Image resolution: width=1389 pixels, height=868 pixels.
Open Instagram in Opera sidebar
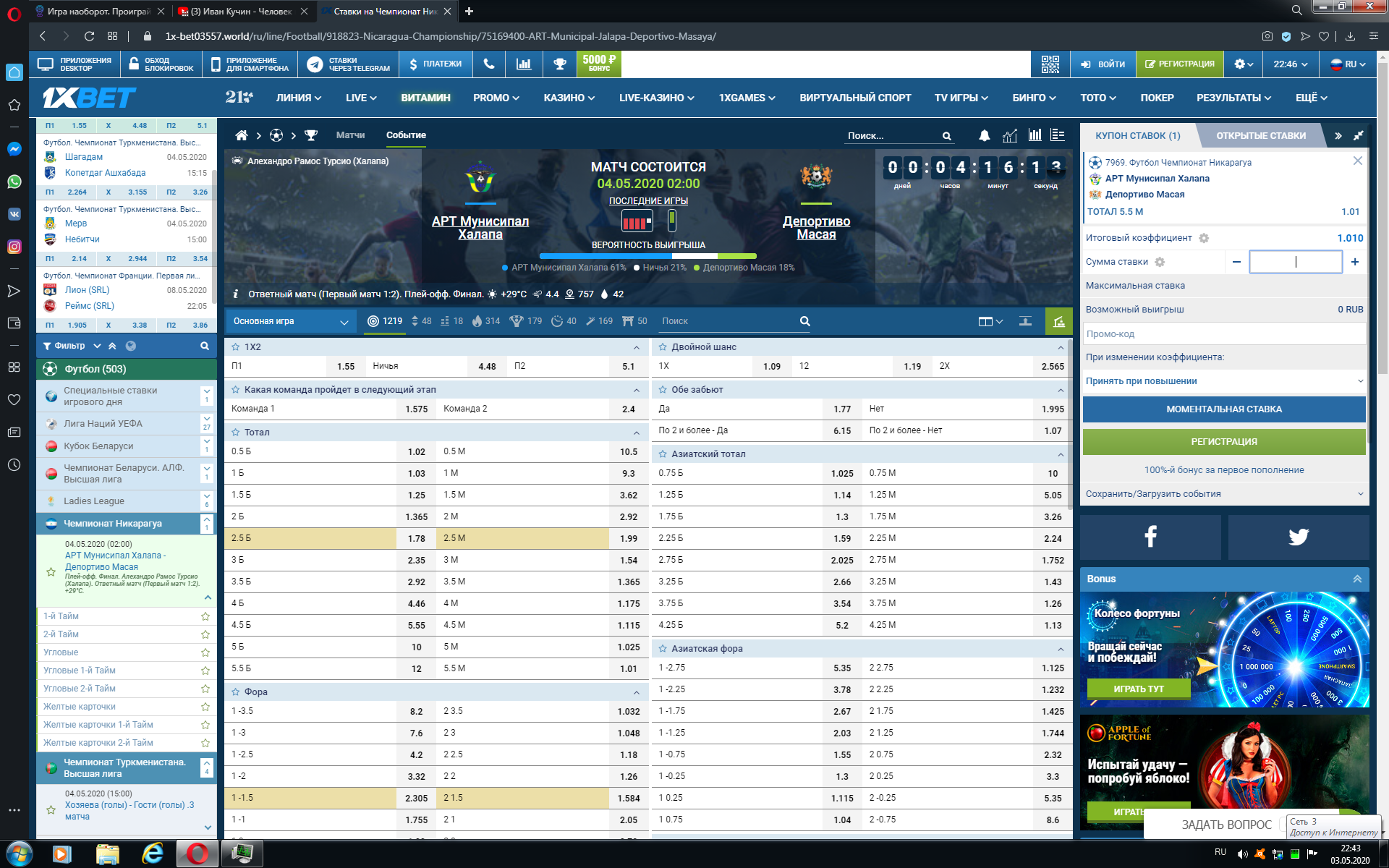point(14,247)
